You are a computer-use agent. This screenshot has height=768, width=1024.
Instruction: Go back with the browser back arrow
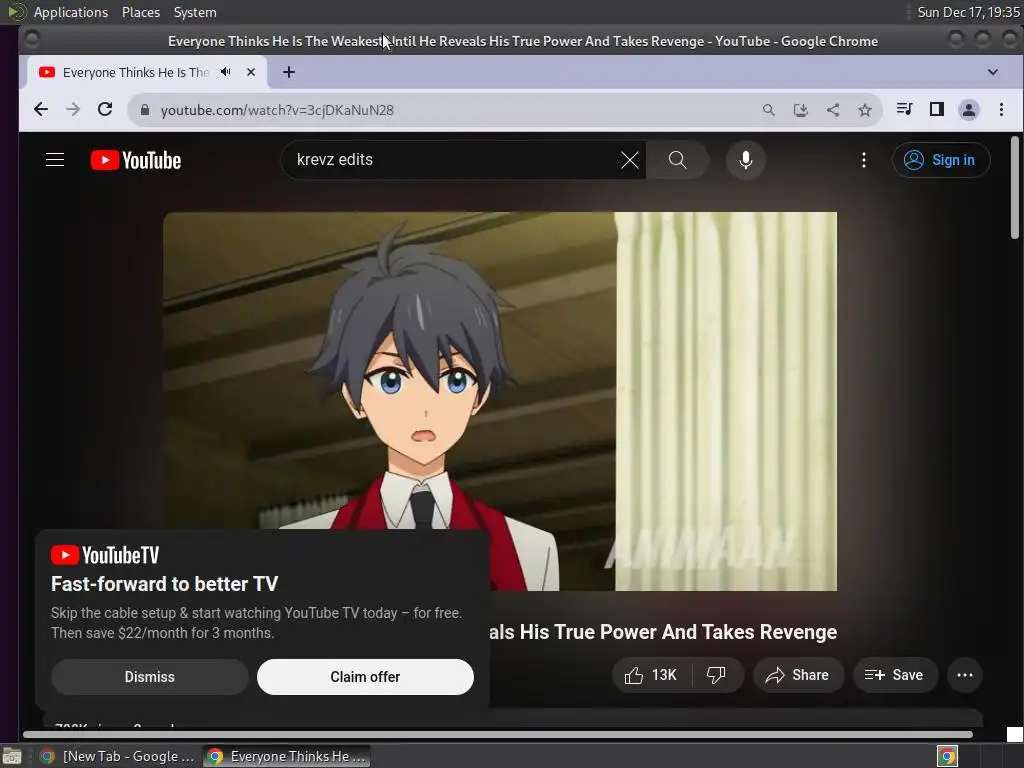pos(41,110)
